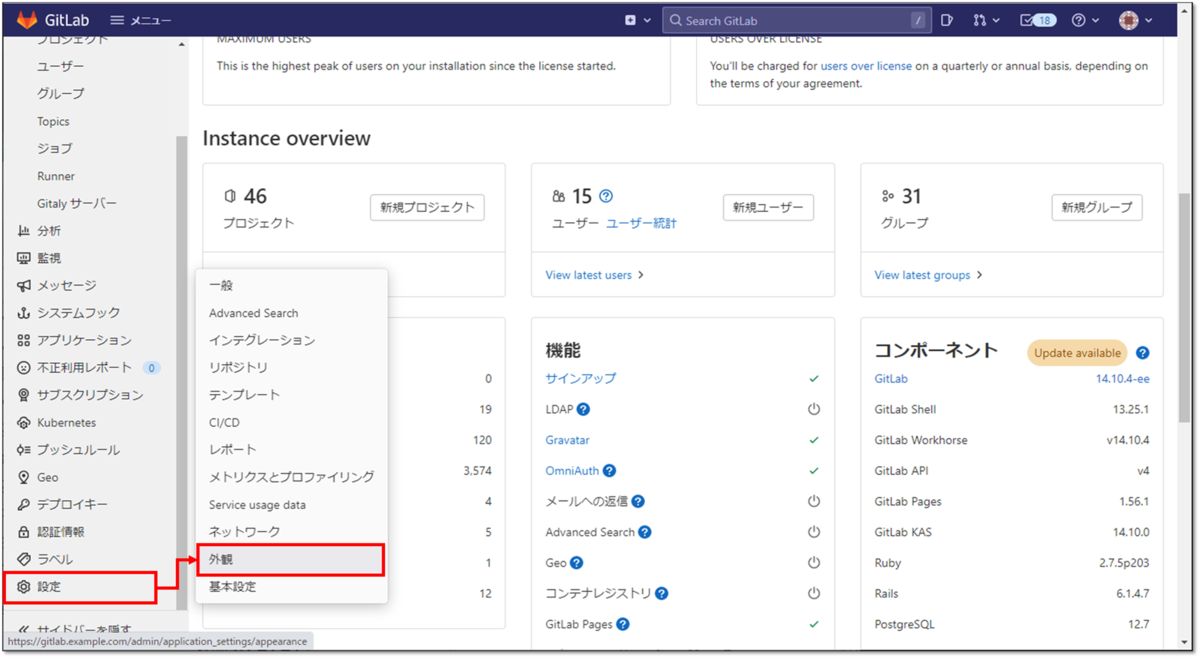Screen dimensions: 1200x658
Task: Click the Geo location icon
Action: coord(24,477)
